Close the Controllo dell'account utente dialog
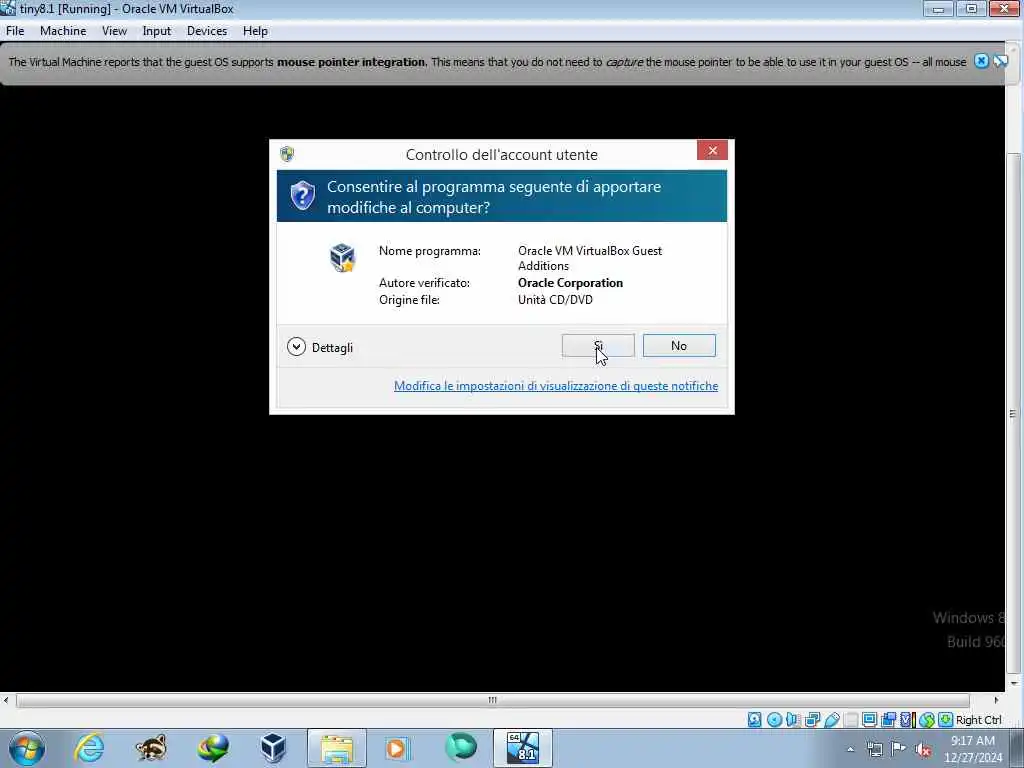The image size is (1024, 768). coord(712,150)
